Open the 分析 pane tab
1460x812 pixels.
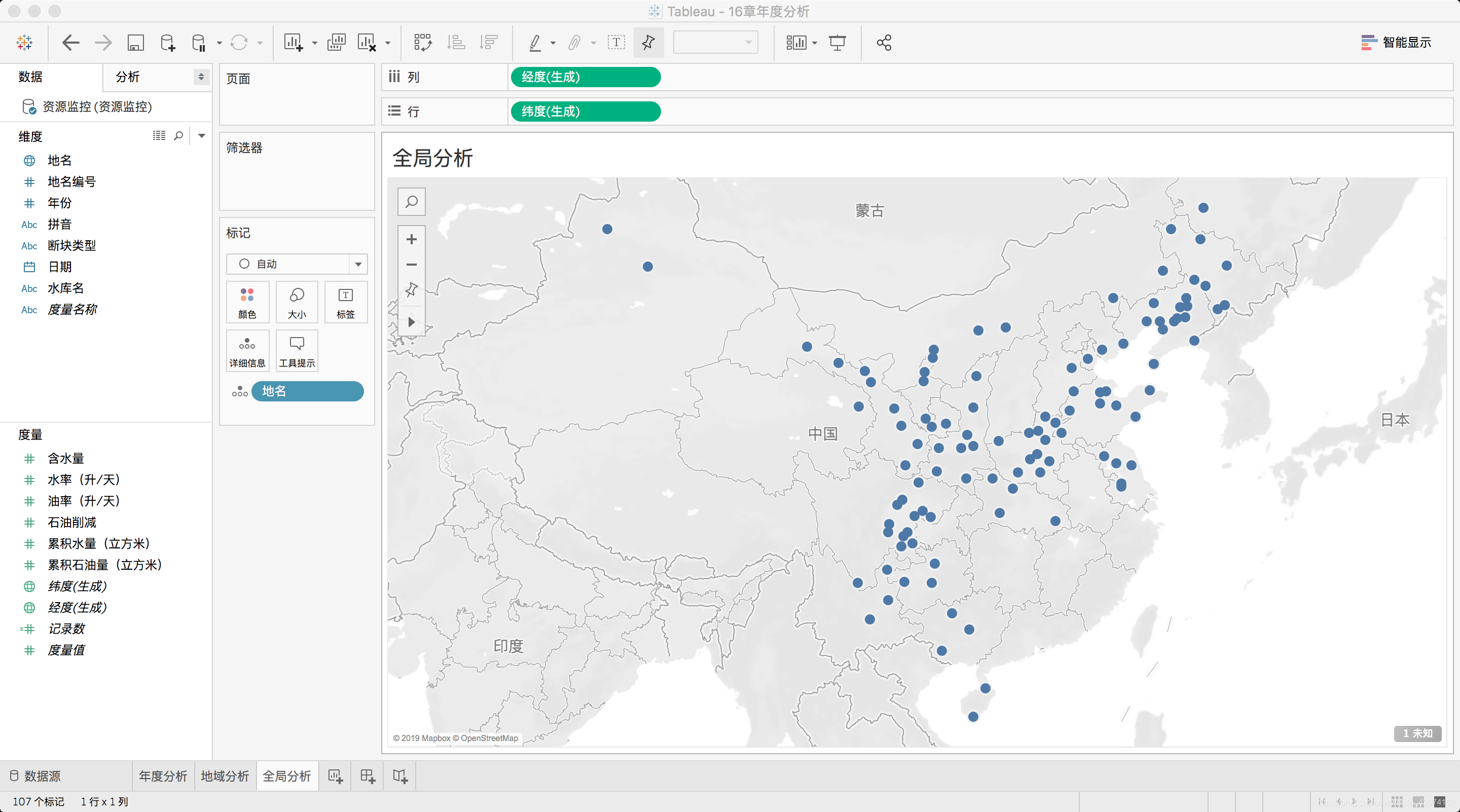pyautogui.click(x=128, y=77)
